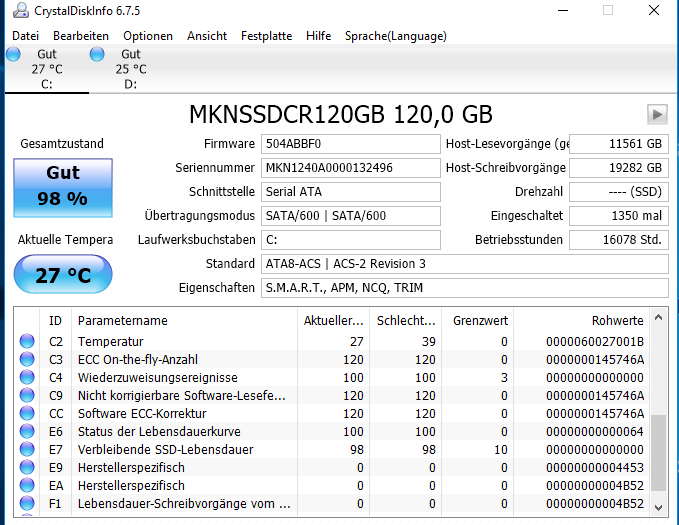The height and width of the screenshot is (525, 679).
Task: Open the Optionen menu
Action: pos(148,36)
